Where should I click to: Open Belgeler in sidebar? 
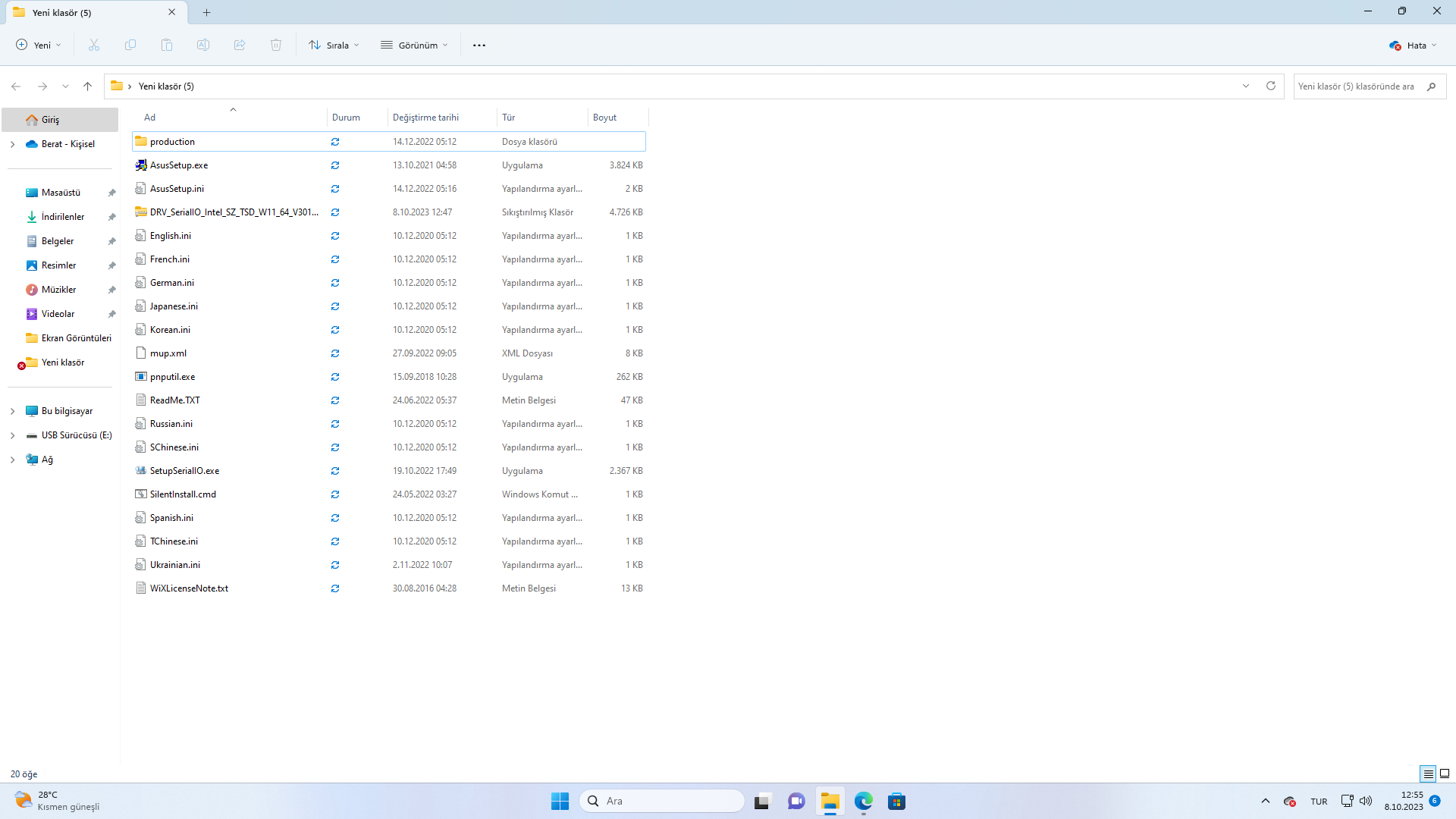coord(60,241)
